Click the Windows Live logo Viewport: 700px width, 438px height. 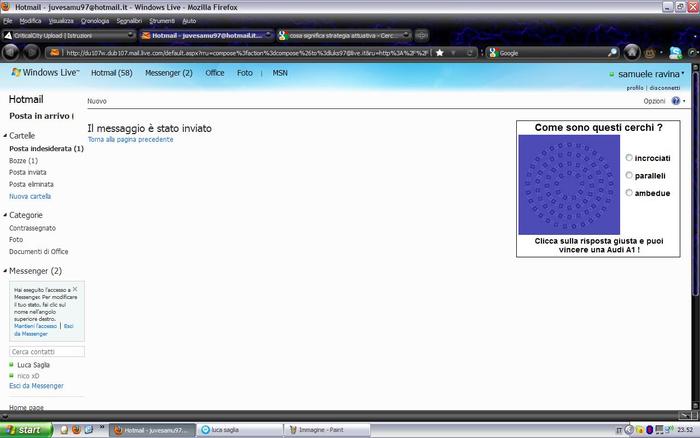coord(45,72)
